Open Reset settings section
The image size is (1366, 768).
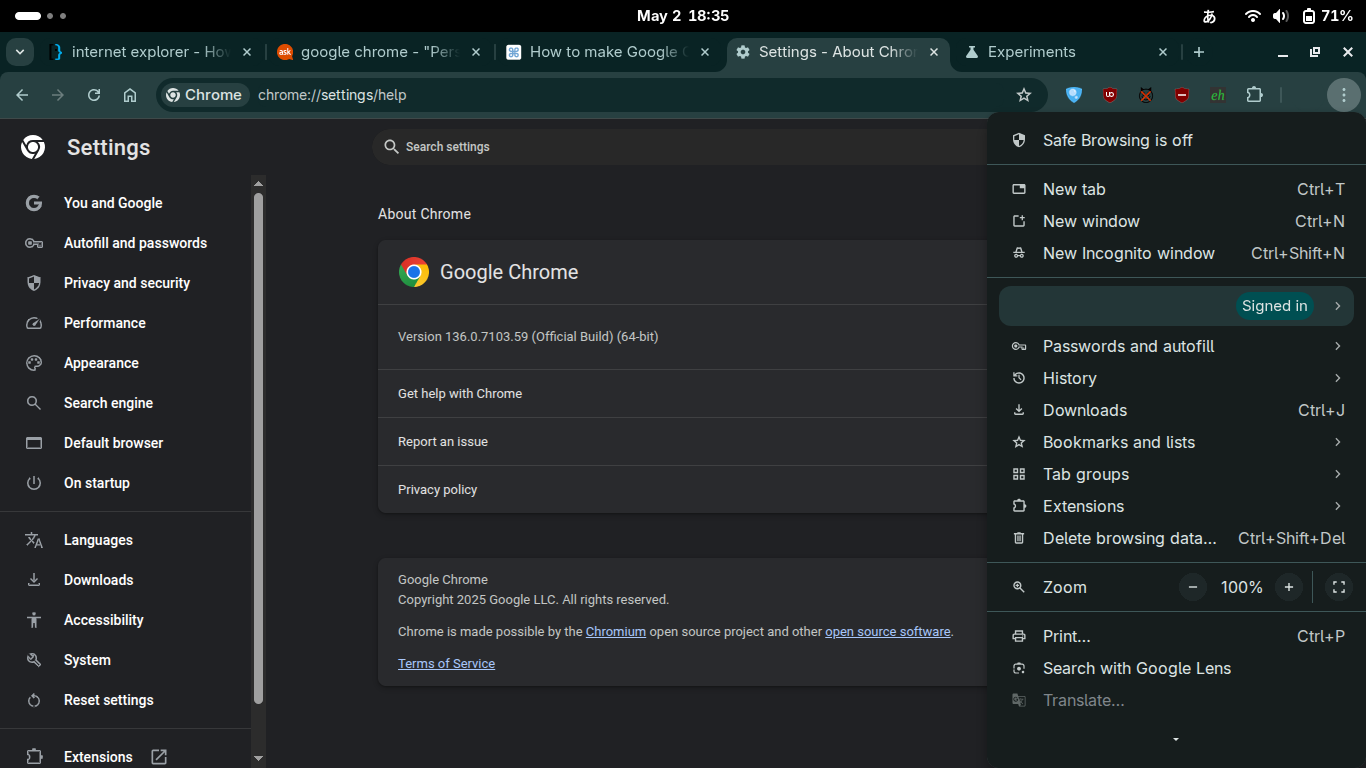click(109, 700)
